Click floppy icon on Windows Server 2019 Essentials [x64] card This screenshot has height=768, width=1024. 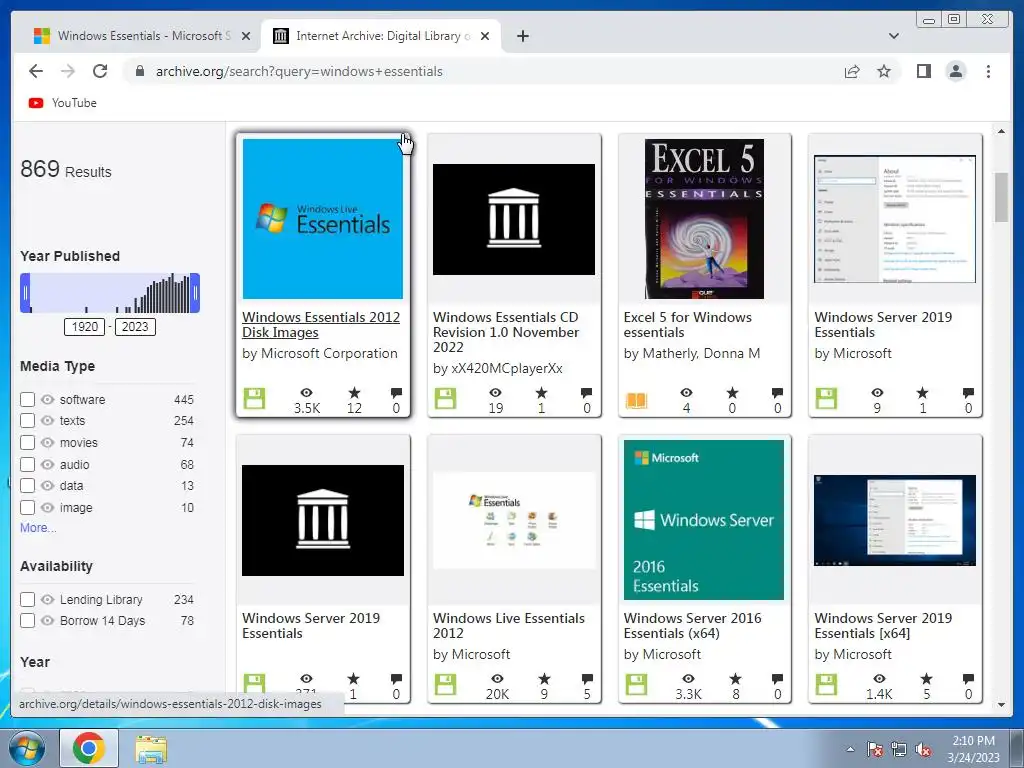pyautogui.click(x=826, y=684)
